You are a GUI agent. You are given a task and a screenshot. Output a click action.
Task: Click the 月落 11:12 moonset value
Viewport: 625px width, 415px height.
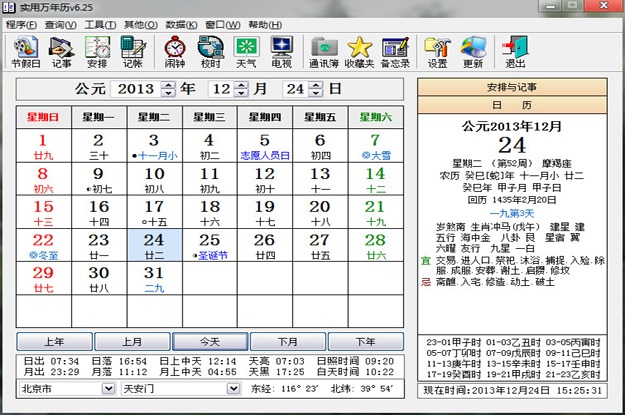point(119,372)
